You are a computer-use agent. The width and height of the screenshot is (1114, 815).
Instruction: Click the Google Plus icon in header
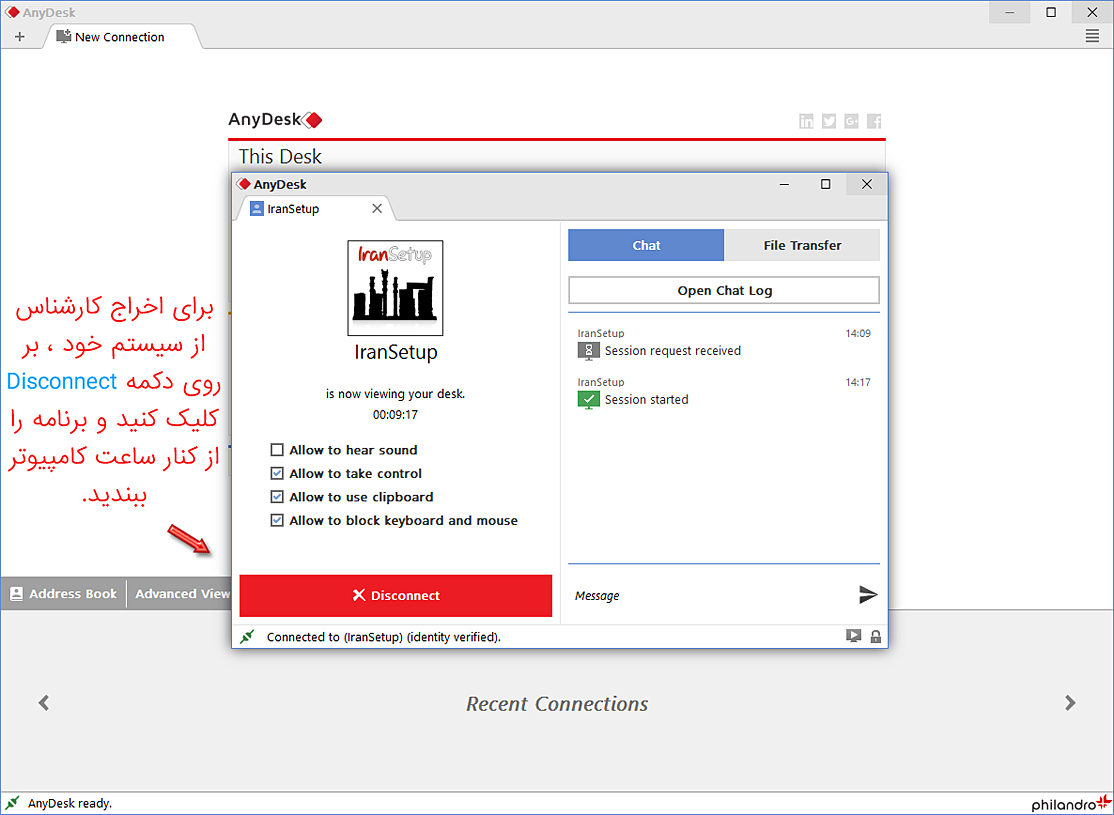[851, 121]
